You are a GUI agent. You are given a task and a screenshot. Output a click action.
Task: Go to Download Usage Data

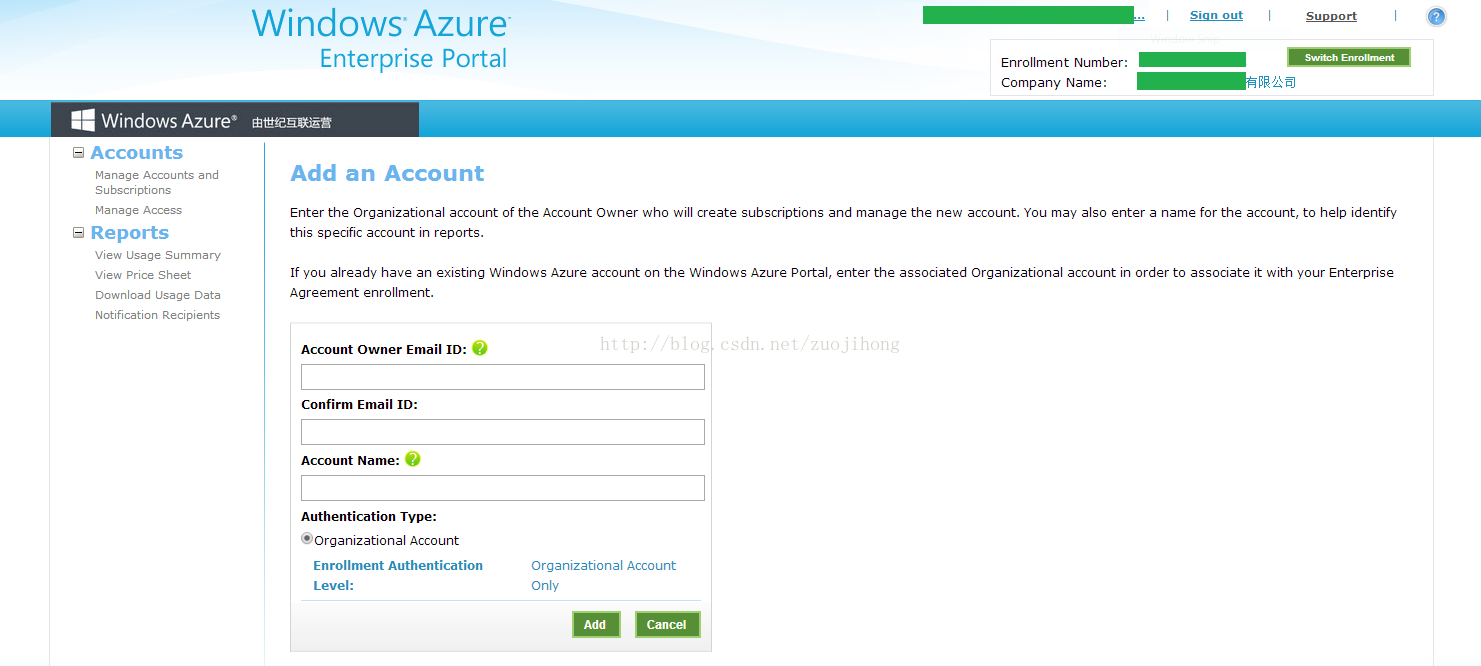[x=158, y=295]
